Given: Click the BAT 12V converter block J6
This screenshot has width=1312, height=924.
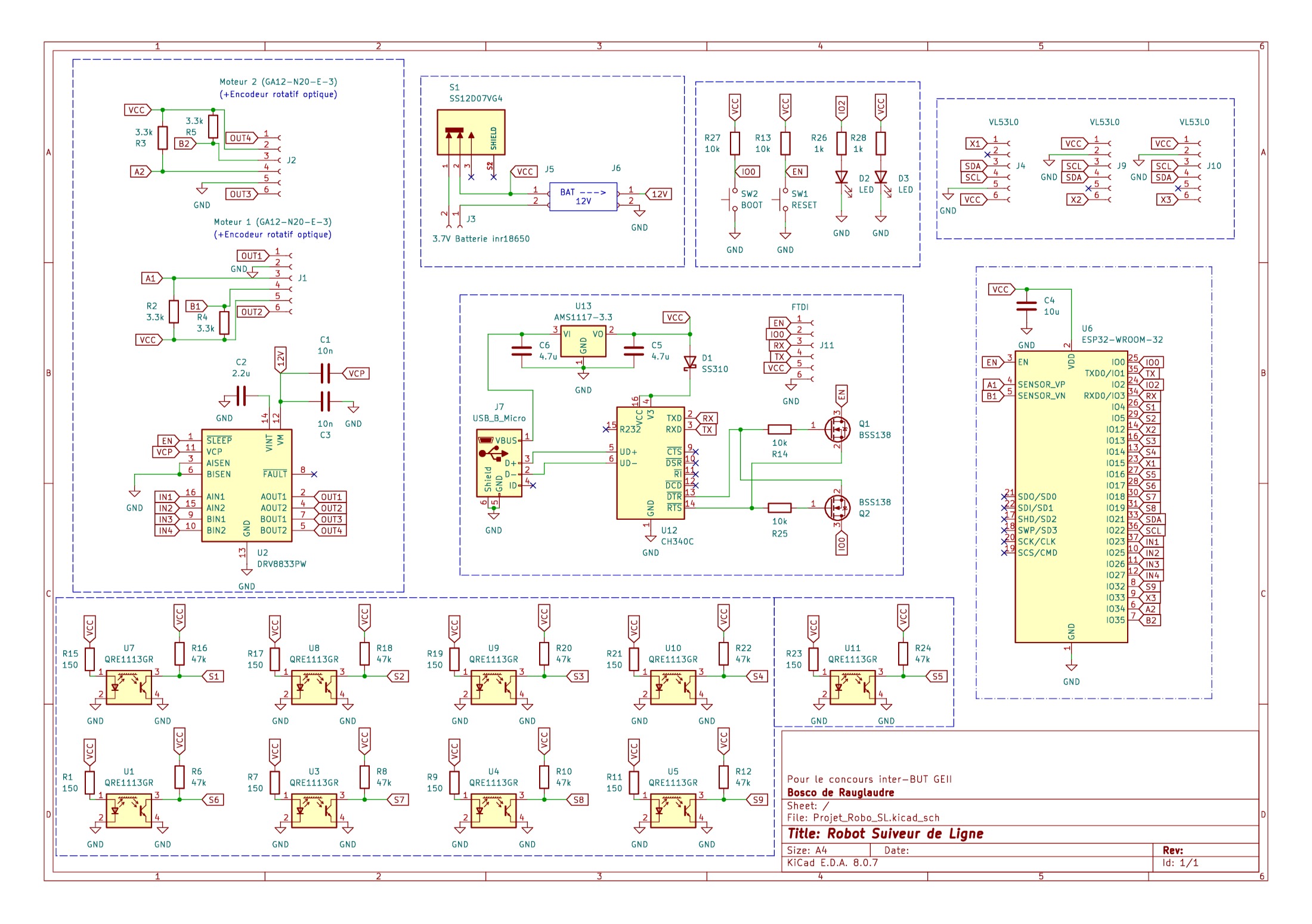Looking at the screenshot, I should [x=583, y=197].
